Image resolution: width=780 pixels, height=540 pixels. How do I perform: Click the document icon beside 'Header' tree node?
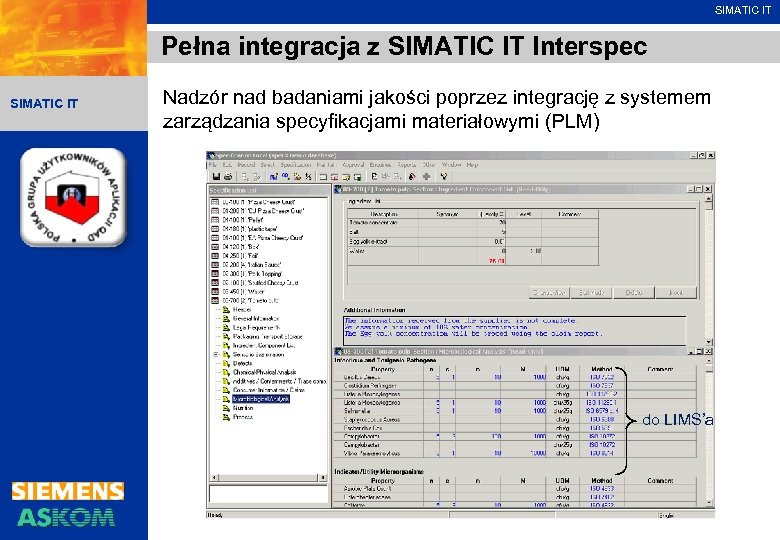pos(226,310)
